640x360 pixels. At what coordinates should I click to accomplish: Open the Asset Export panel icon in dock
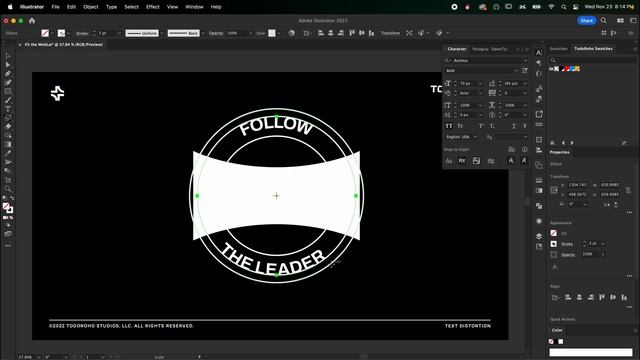[539, 114]
